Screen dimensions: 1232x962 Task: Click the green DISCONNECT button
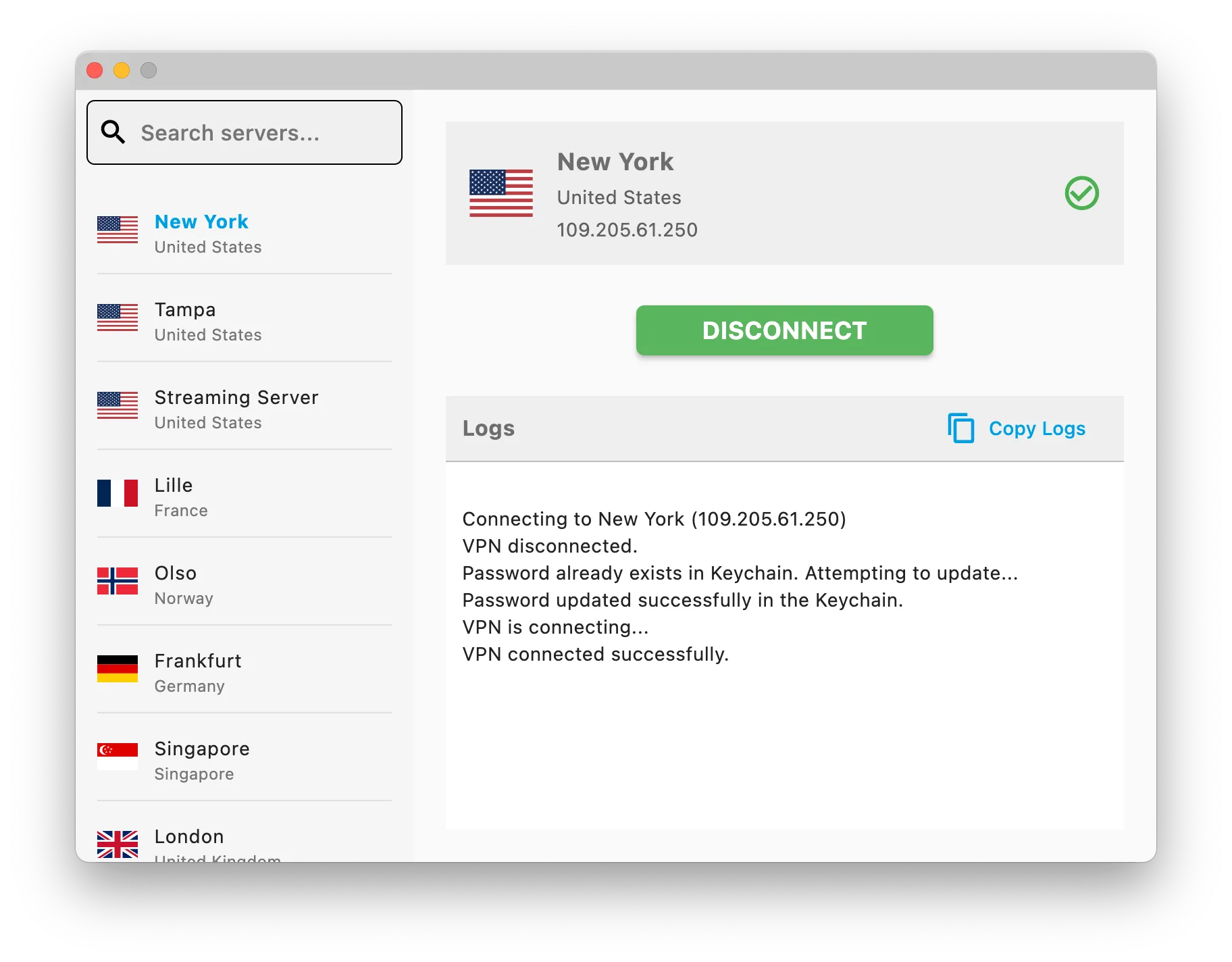pos(785,330)
